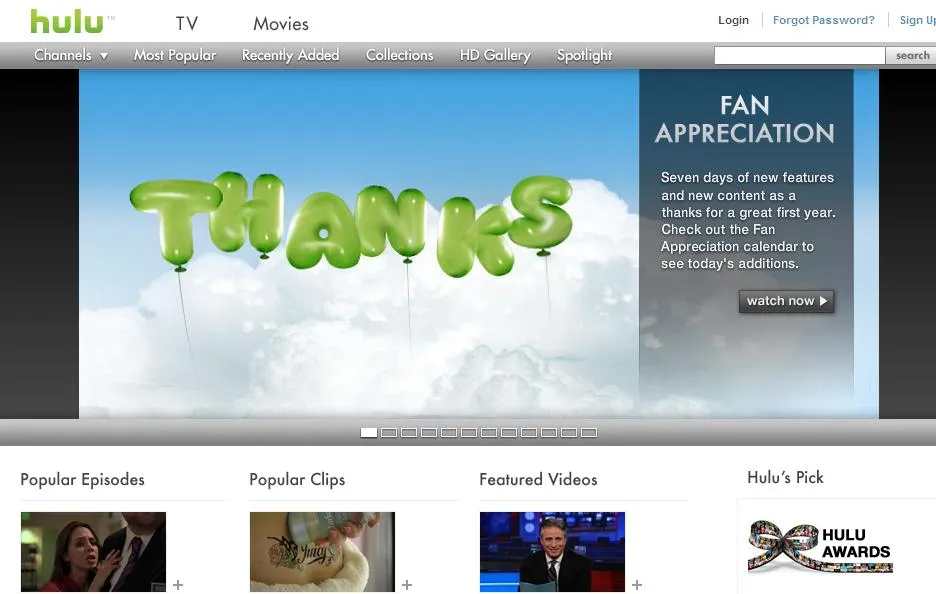
Task: Click the Forgot Password? link
Action: pos(824,20)
